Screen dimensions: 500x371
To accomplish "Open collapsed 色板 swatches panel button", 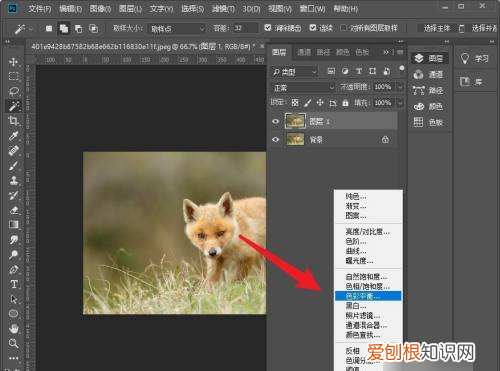I will coord(429,122).
